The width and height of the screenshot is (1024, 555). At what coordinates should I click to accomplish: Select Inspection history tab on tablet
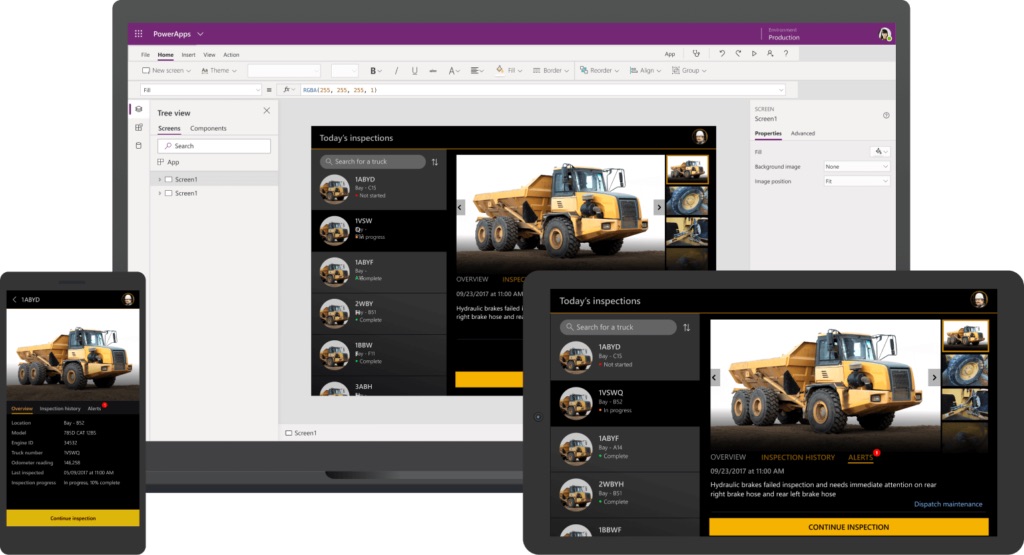click(x=798, y=458)
